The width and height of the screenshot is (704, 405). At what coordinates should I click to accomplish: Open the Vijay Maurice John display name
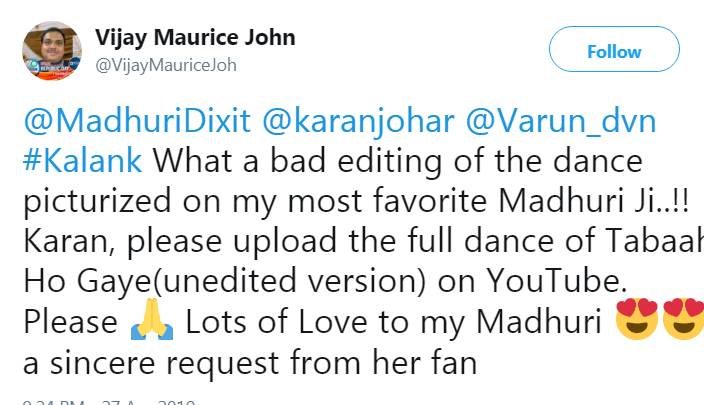194,38
